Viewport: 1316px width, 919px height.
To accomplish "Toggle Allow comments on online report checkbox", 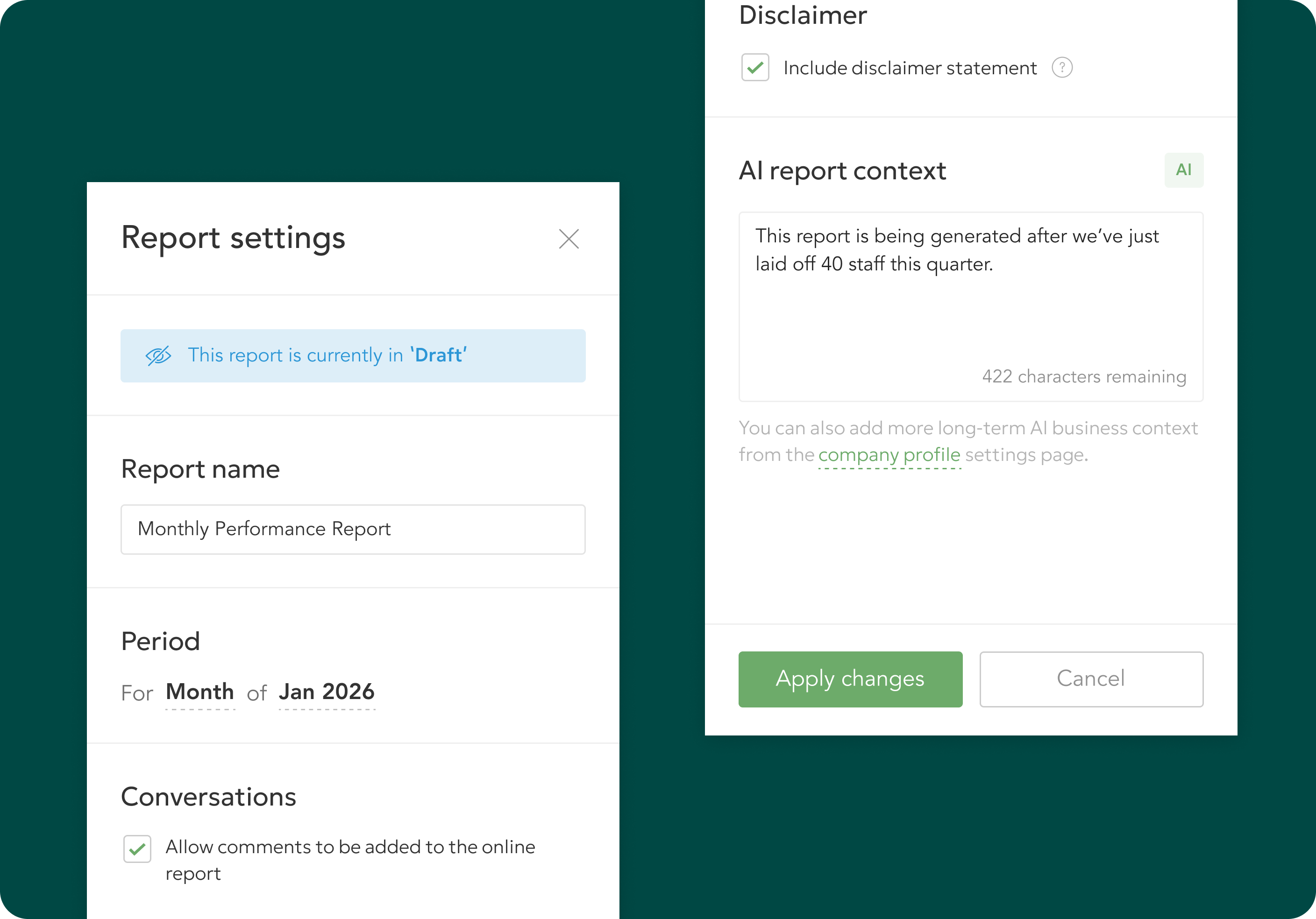I will [137, 848].
